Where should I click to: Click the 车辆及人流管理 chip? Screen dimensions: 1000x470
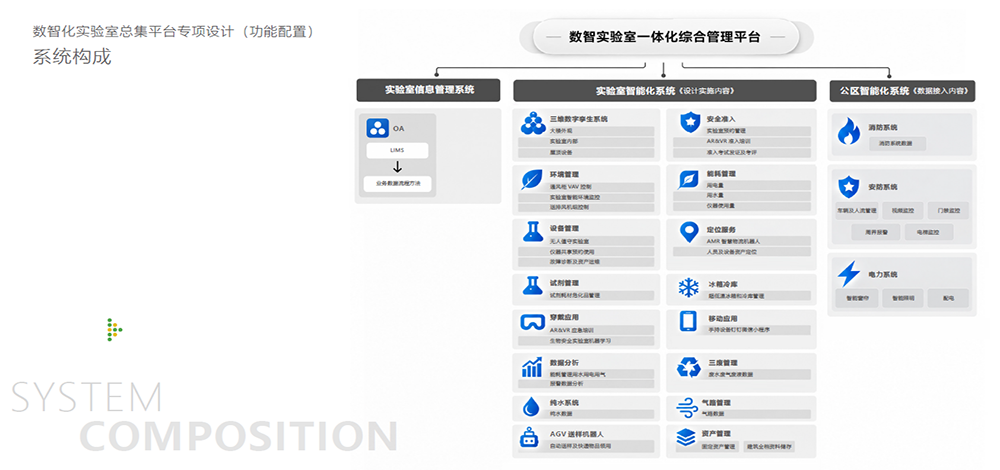857,210
